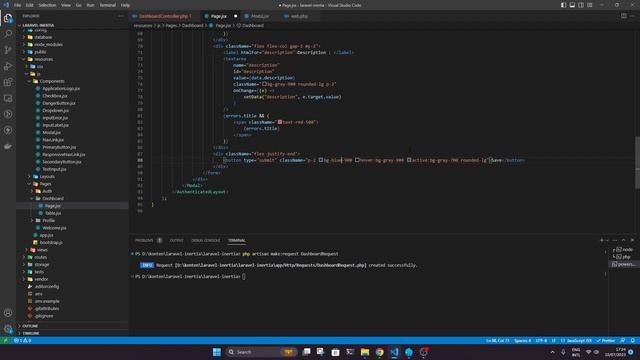
Task: Click the UTF-8 encoding indicator
Action: click(541, 340)
